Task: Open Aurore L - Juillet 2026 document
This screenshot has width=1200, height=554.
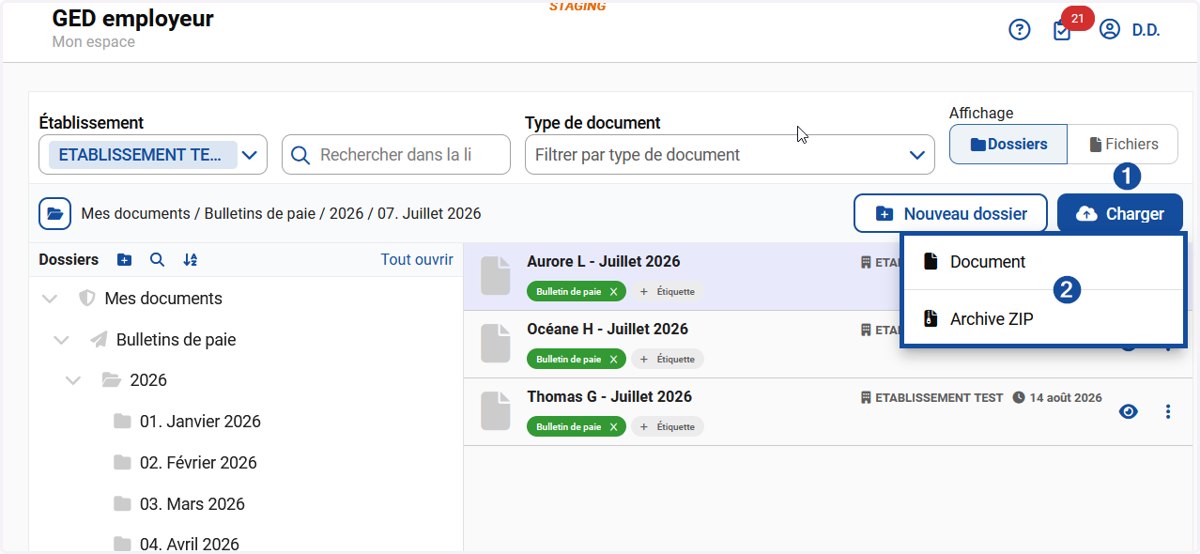Action: tap(603, 262)
